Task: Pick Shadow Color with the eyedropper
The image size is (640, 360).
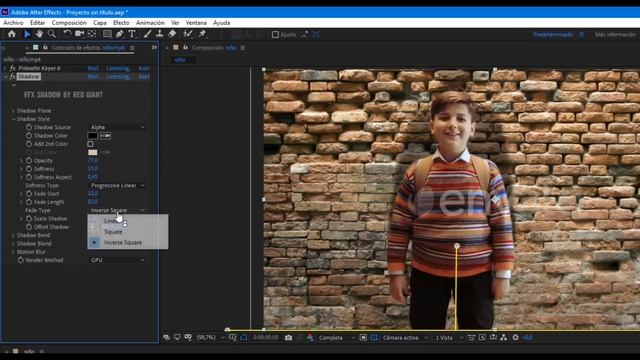Action: pos(105,136)
